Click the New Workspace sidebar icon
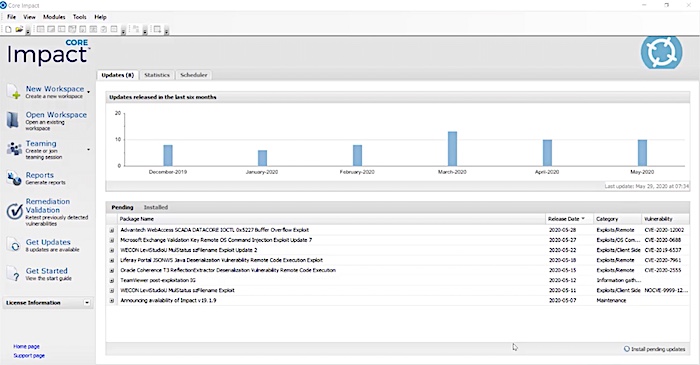The width and height of the screenshot is (700, 365). (14, 91)
